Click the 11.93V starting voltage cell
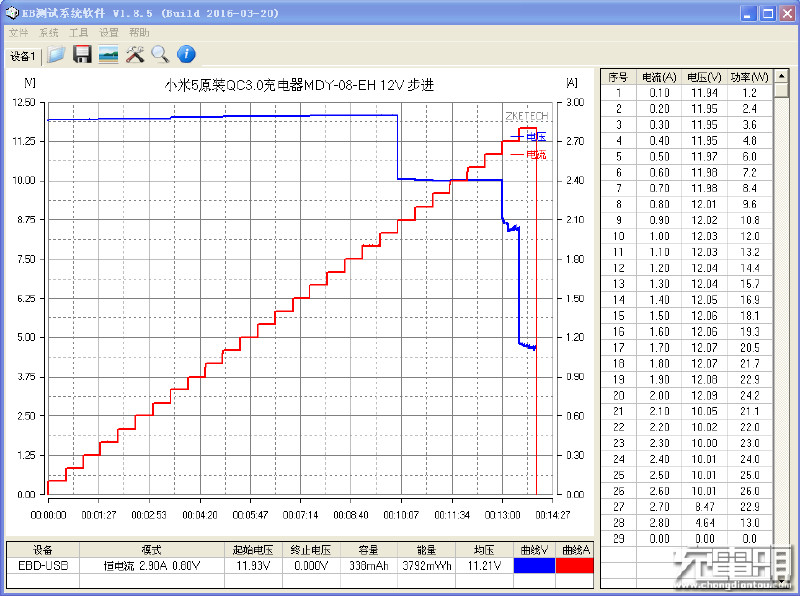This screenshot has width=800, height=596. click(x=253, y=565)
